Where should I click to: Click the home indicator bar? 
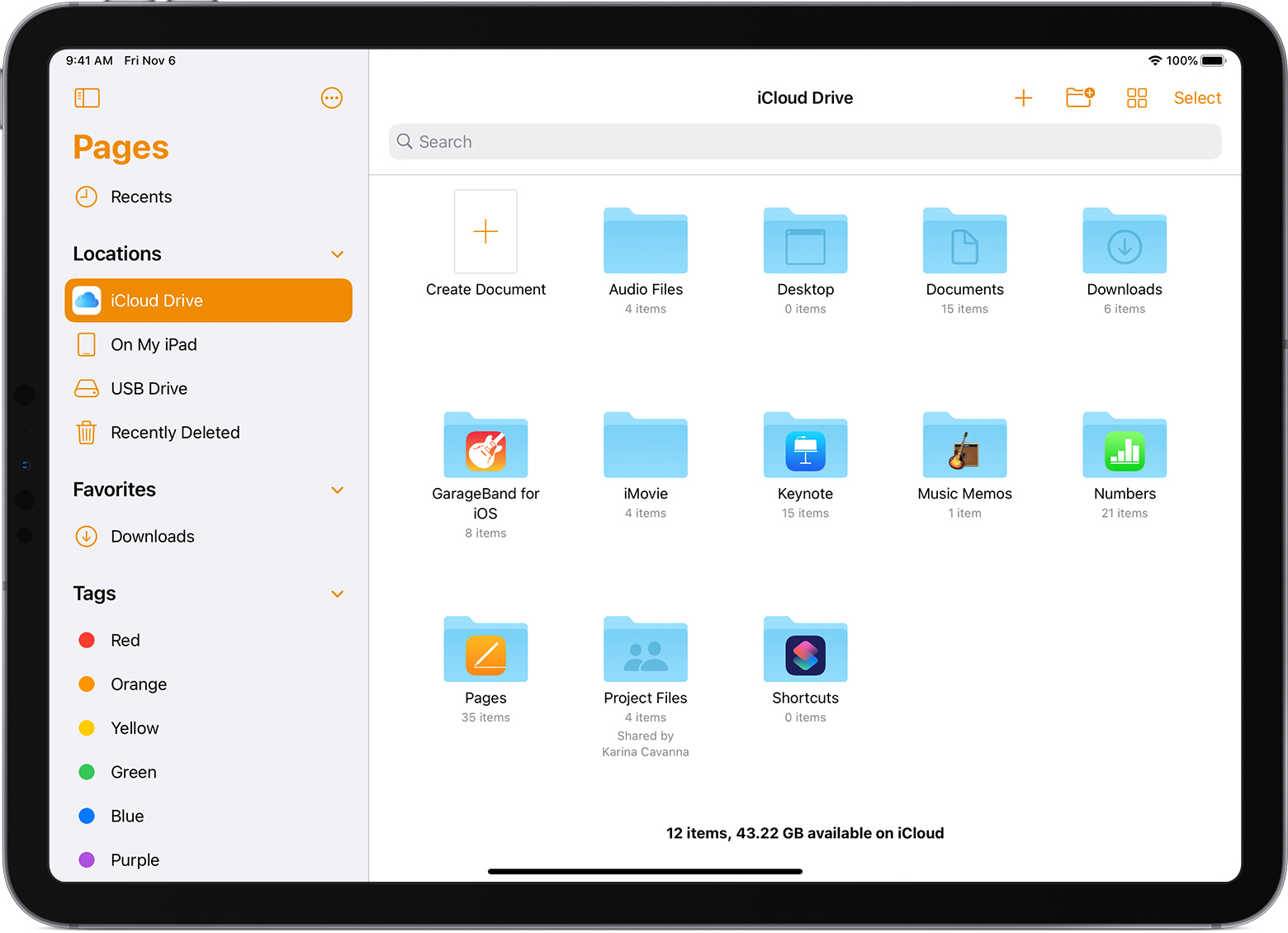pos(645,871)
